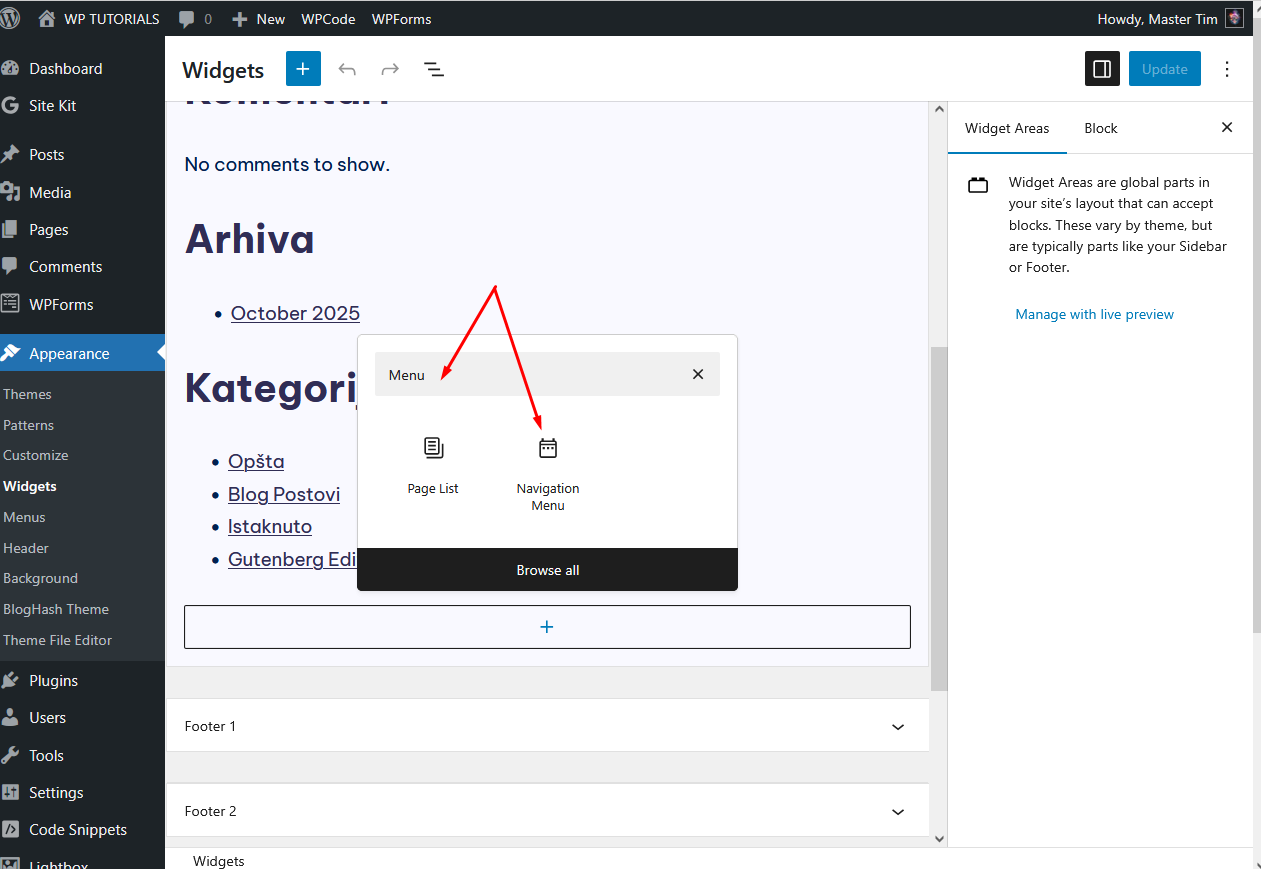Click the blue block inserter plus button
Viewport: 1261px width, 869px height.
click(303, 69)
